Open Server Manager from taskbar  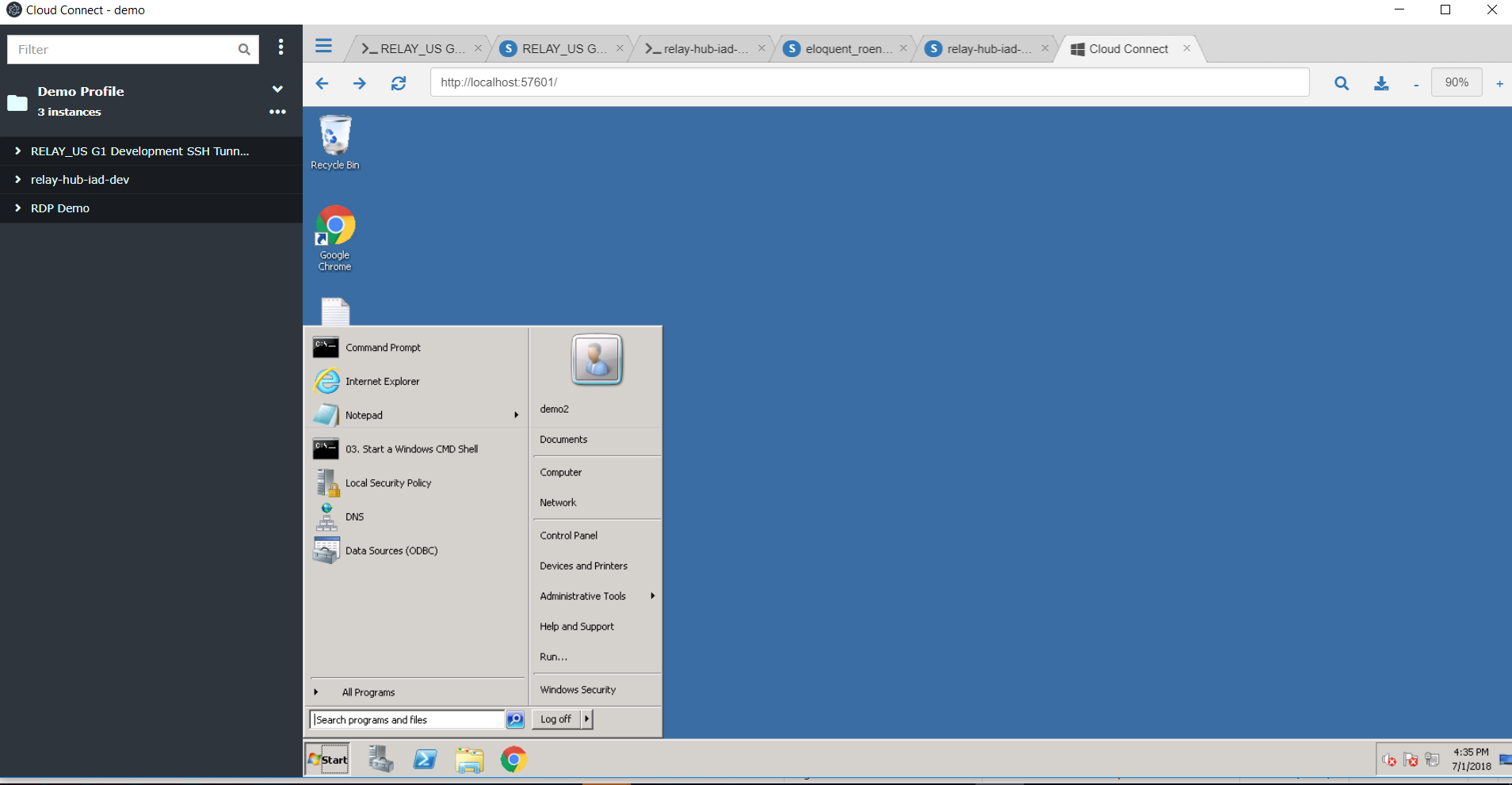click(381, 759)
